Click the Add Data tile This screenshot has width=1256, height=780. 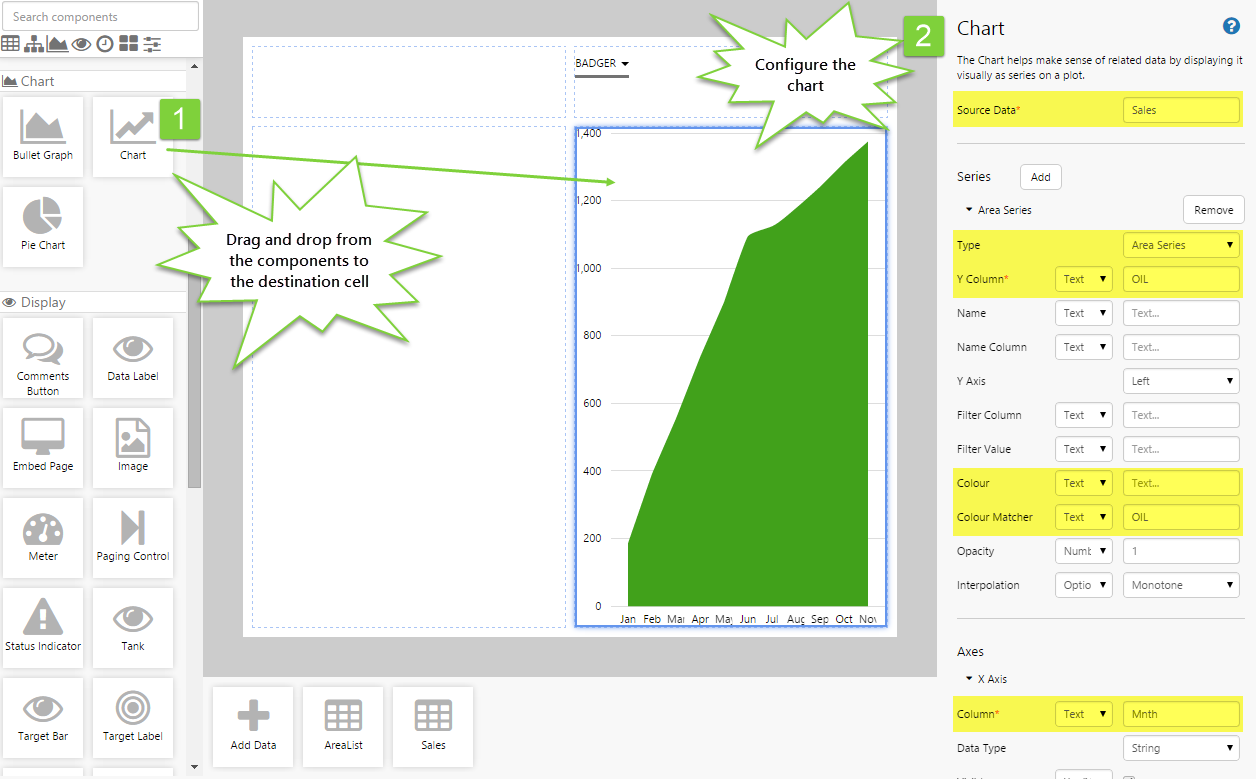[x=253, y=726]
